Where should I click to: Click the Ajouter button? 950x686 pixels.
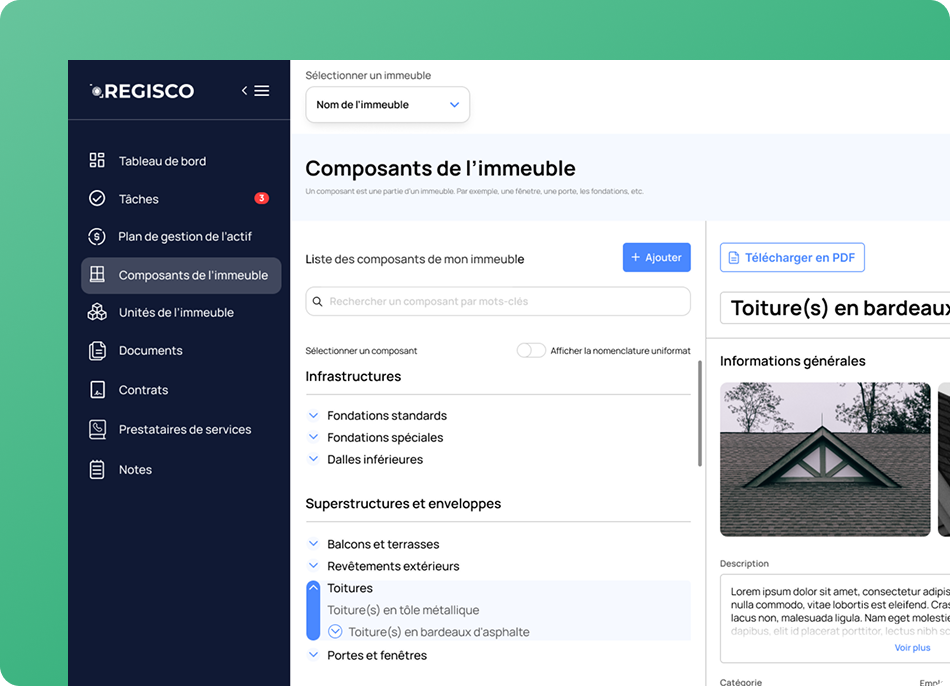(656, 258)
